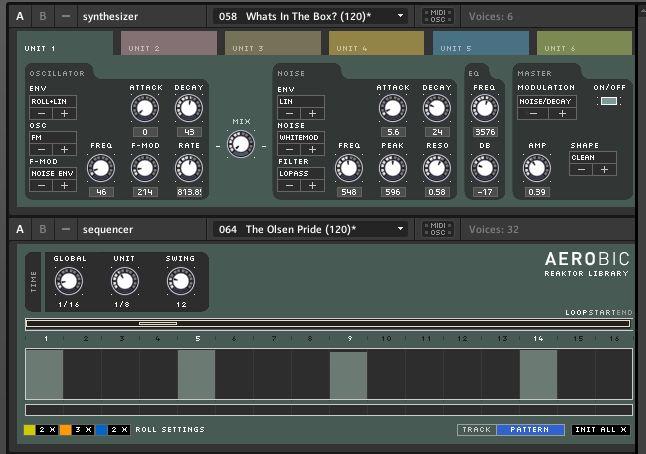The height and width of the screenshot is (454, 646).
Task: Click plus under FILTER LOPASS
Action: coord(313,185)
